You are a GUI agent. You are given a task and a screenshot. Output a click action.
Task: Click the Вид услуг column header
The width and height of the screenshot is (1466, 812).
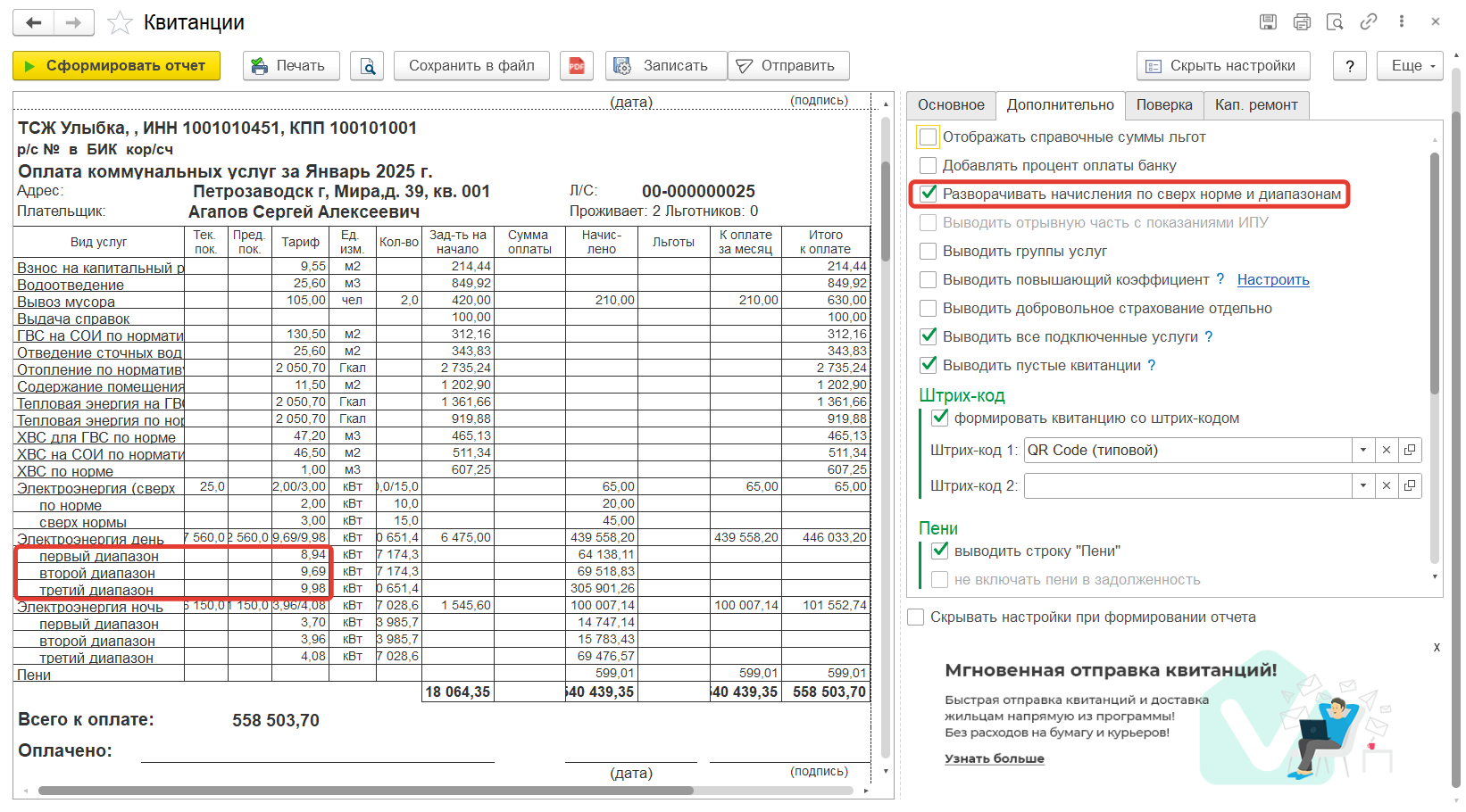click(x=99, y=242)
